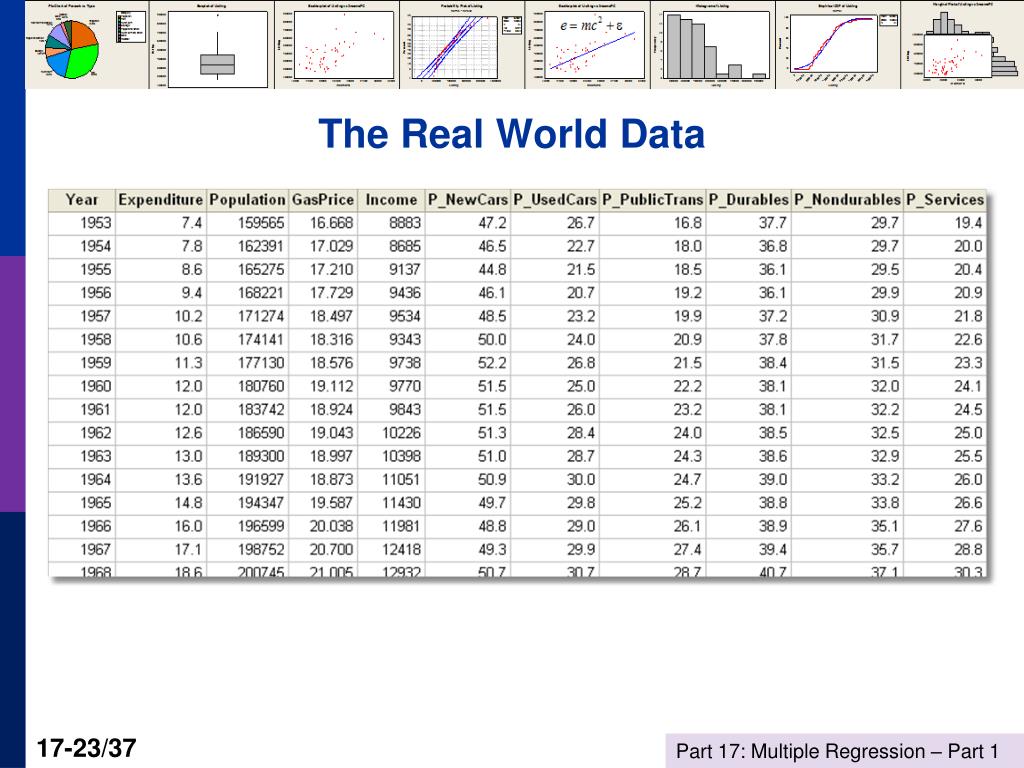Image resolution: width=1024 pixels, height=768 pixels.
Task: Click population value 159565
Action: coord(261,223)
